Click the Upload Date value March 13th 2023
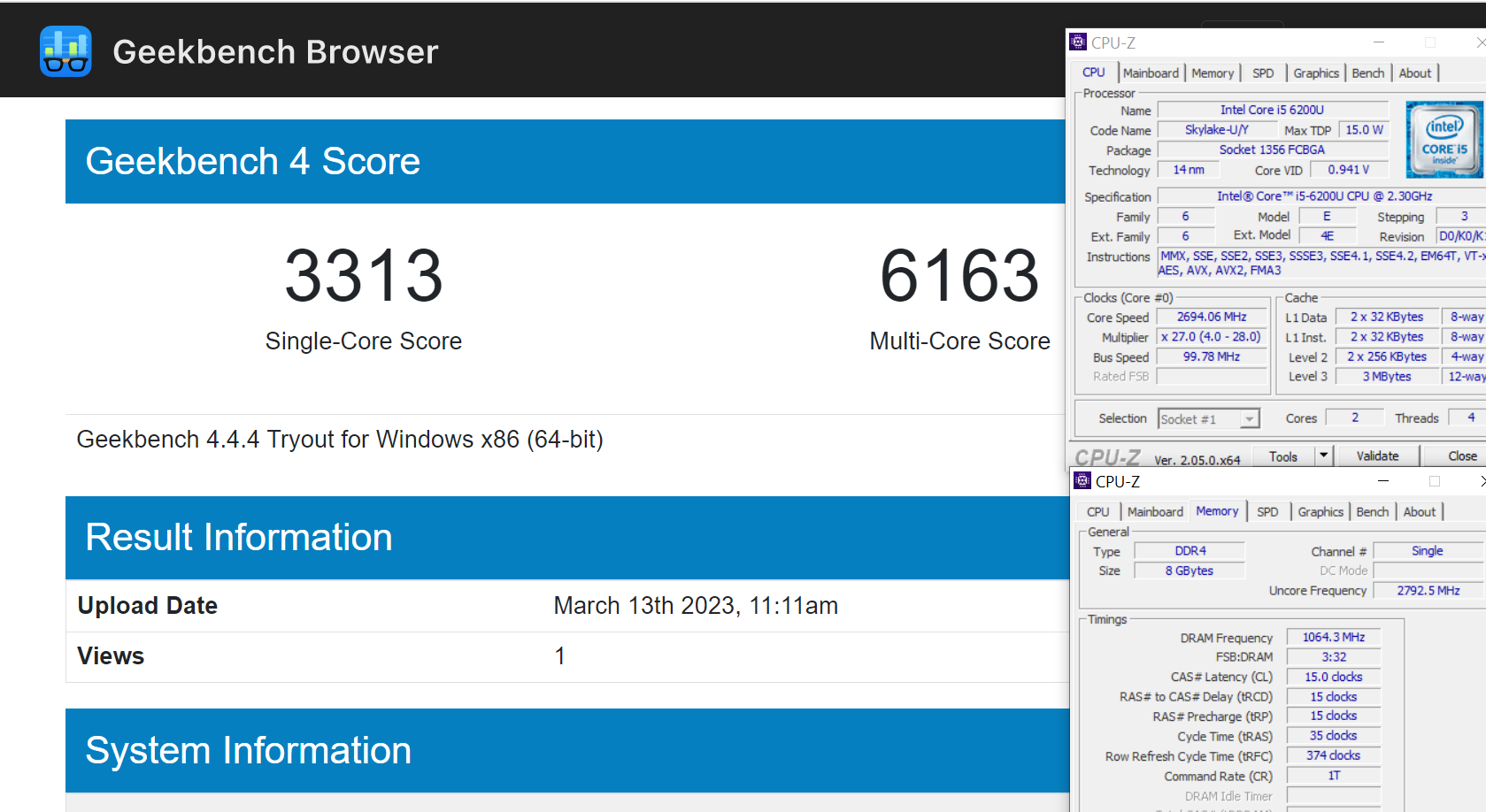 (x=696, y=605)
